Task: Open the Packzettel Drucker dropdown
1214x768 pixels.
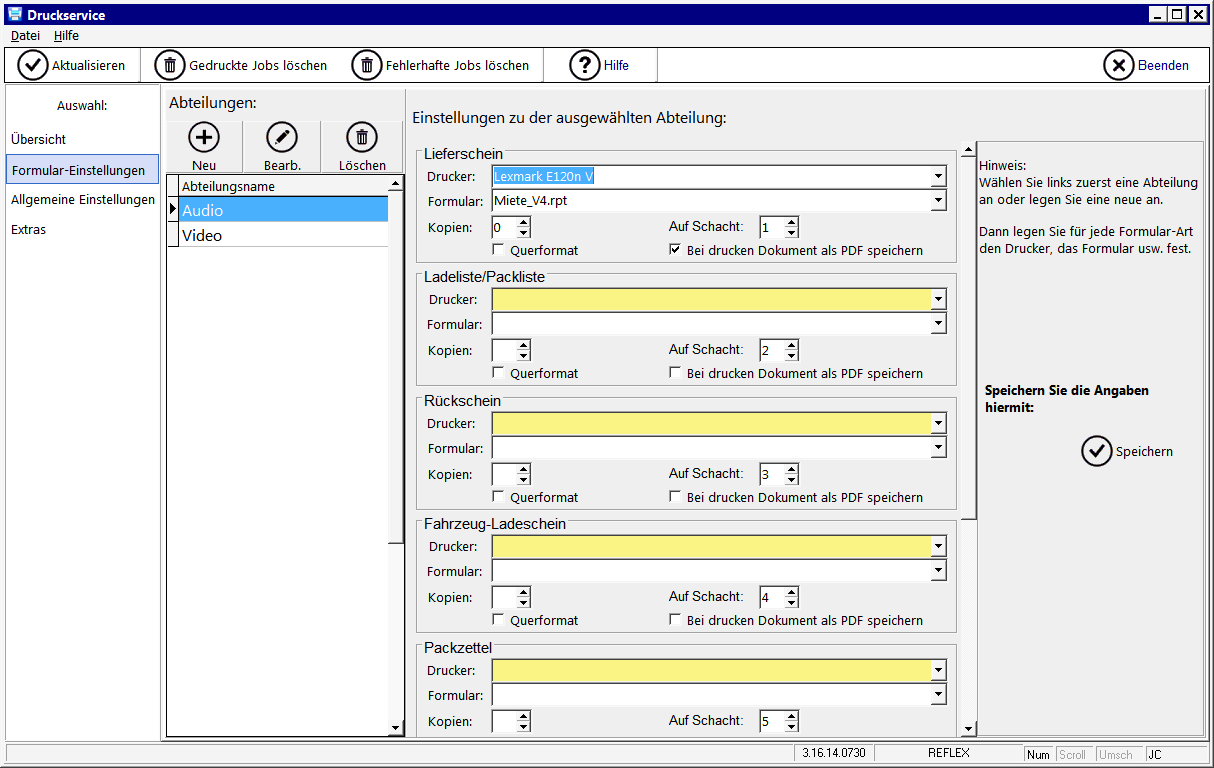Action: 938,670
